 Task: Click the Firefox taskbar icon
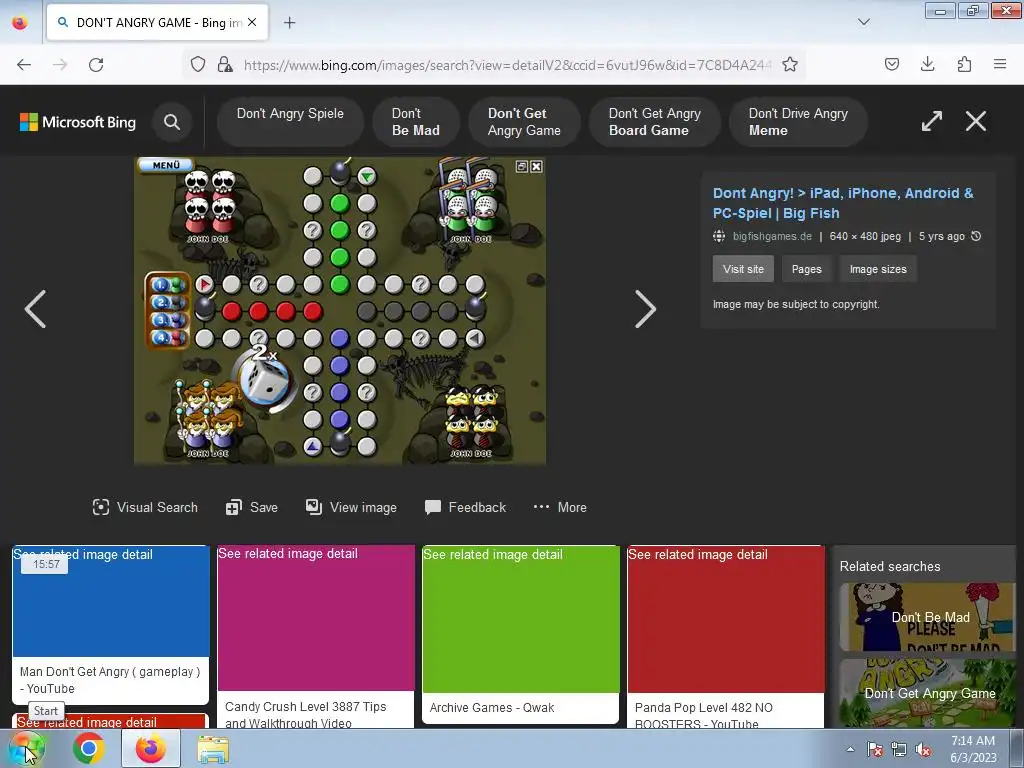point(151,749)
